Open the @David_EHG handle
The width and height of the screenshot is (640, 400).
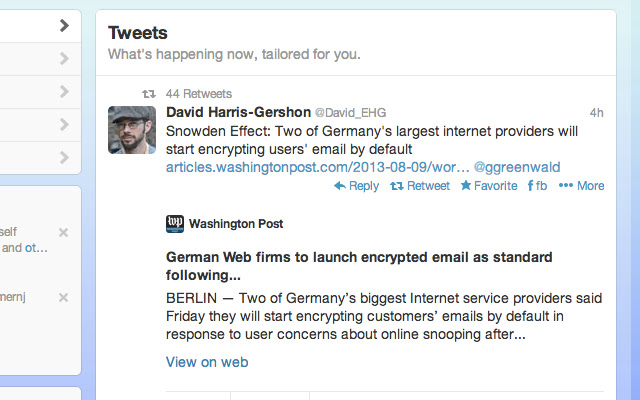tap(350, 113)
